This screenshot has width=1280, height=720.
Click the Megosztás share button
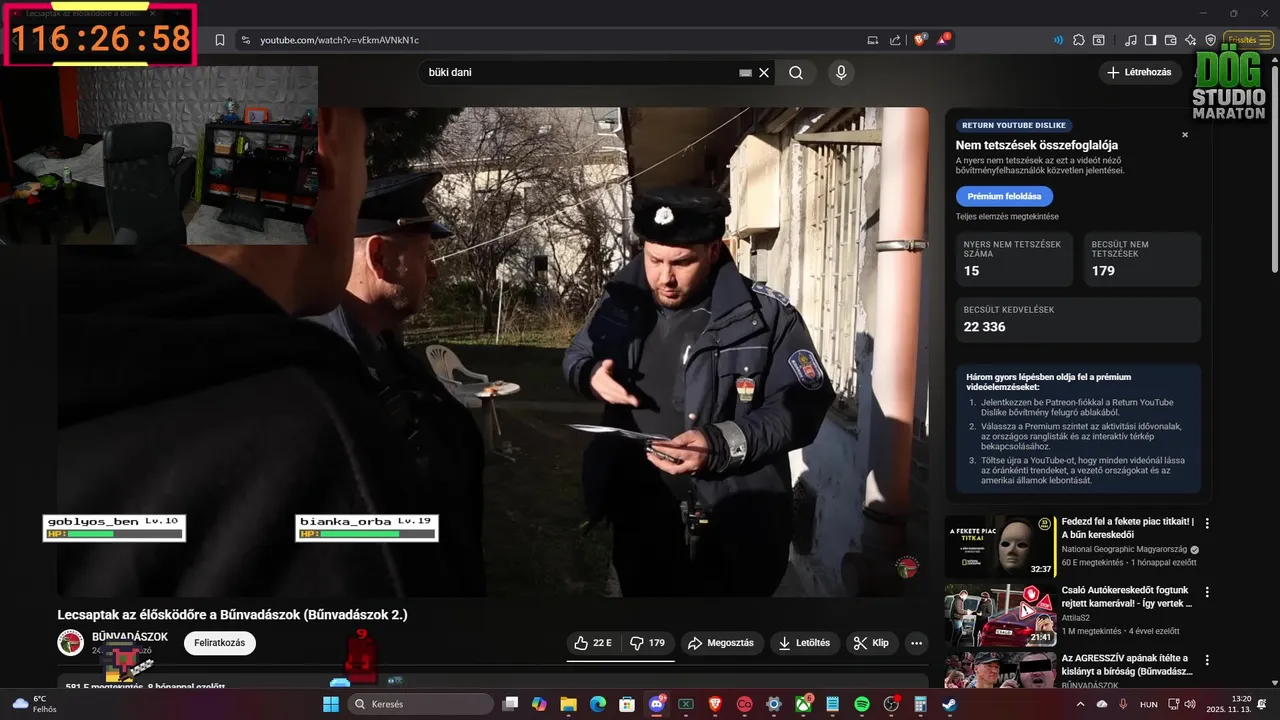click(723, 643)
